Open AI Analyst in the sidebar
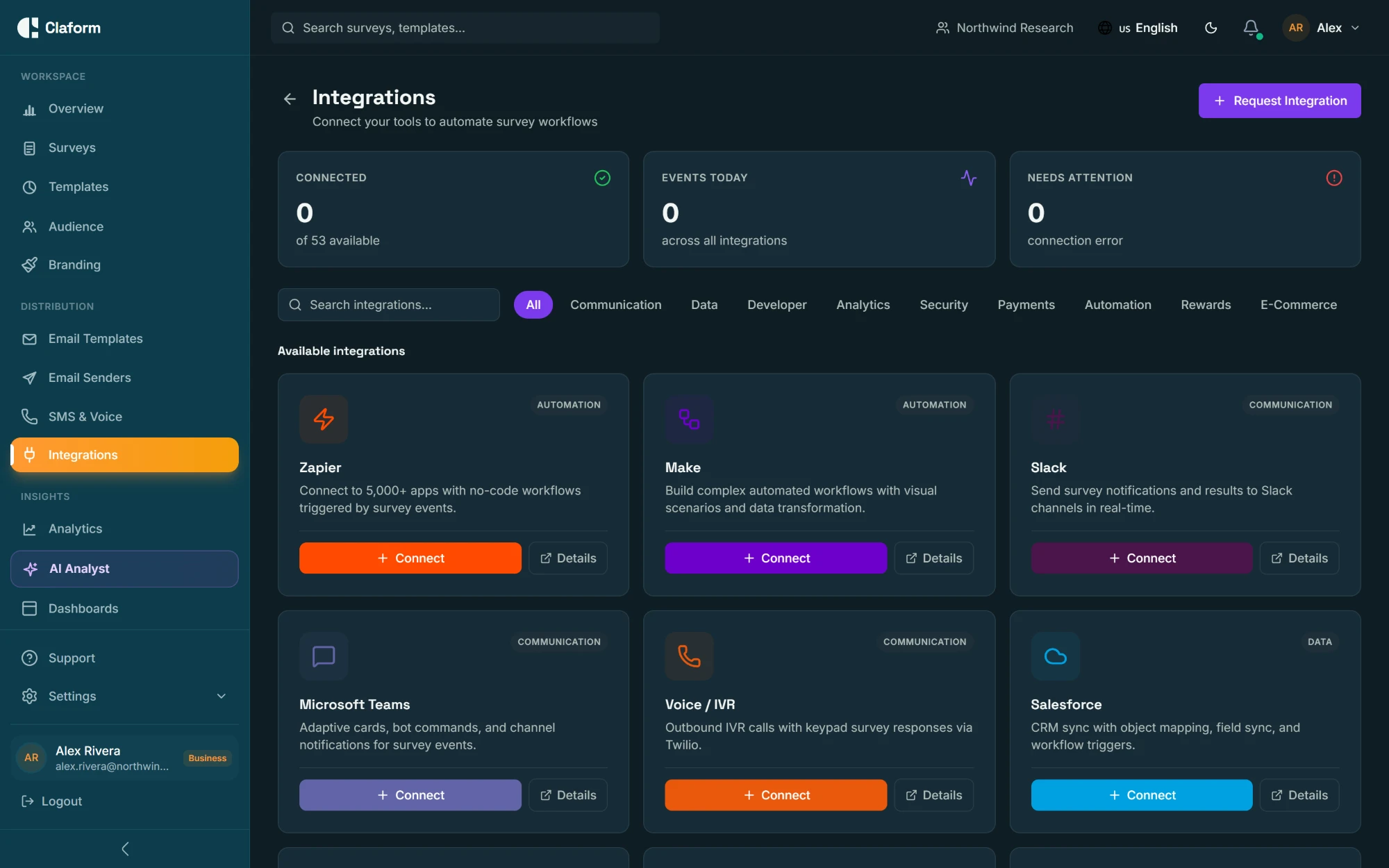This screenshot has height=868, width=1389. click(x=125, y=569)
